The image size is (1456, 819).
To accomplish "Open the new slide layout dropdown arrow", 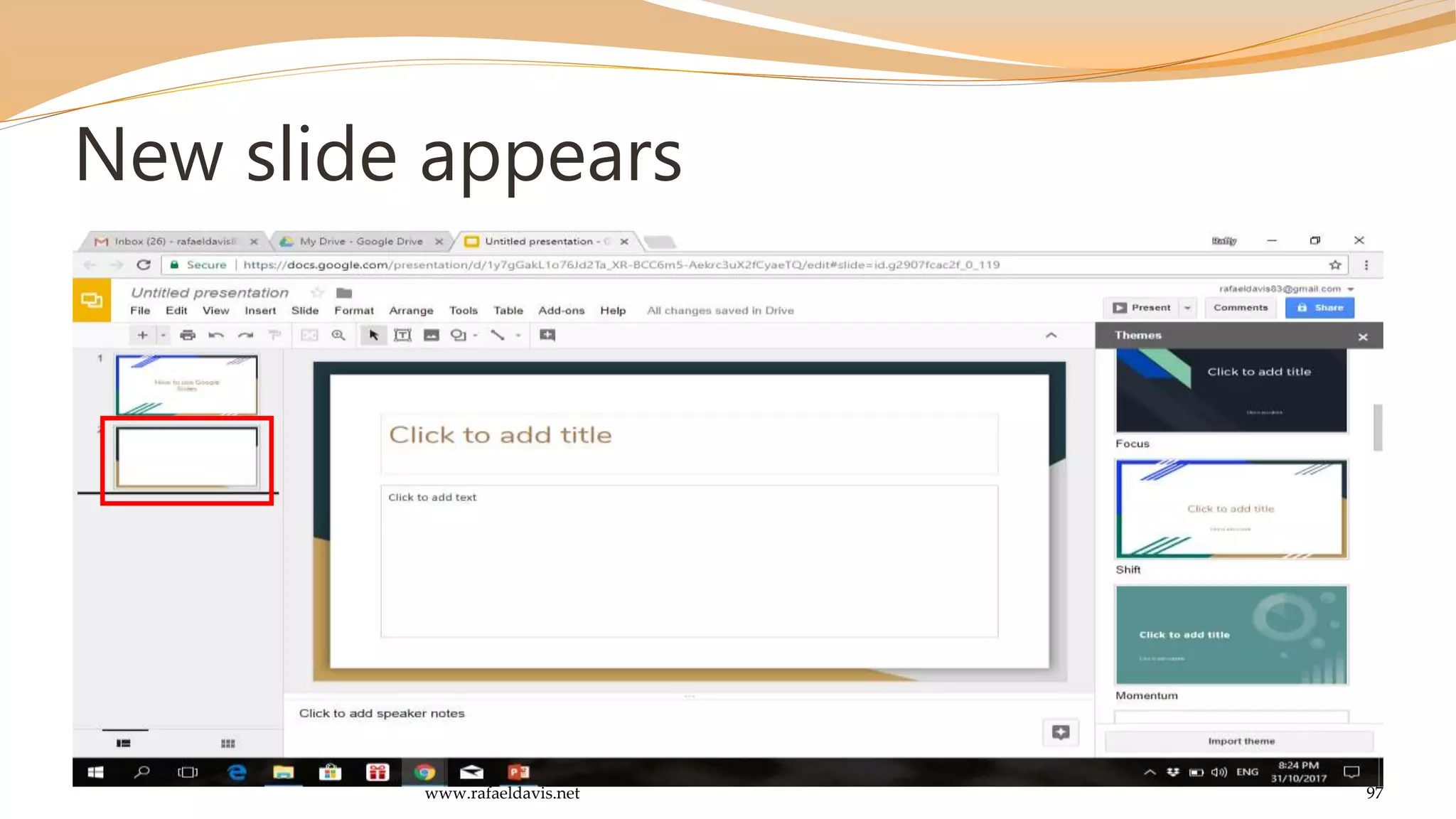I will click(163, 335).
